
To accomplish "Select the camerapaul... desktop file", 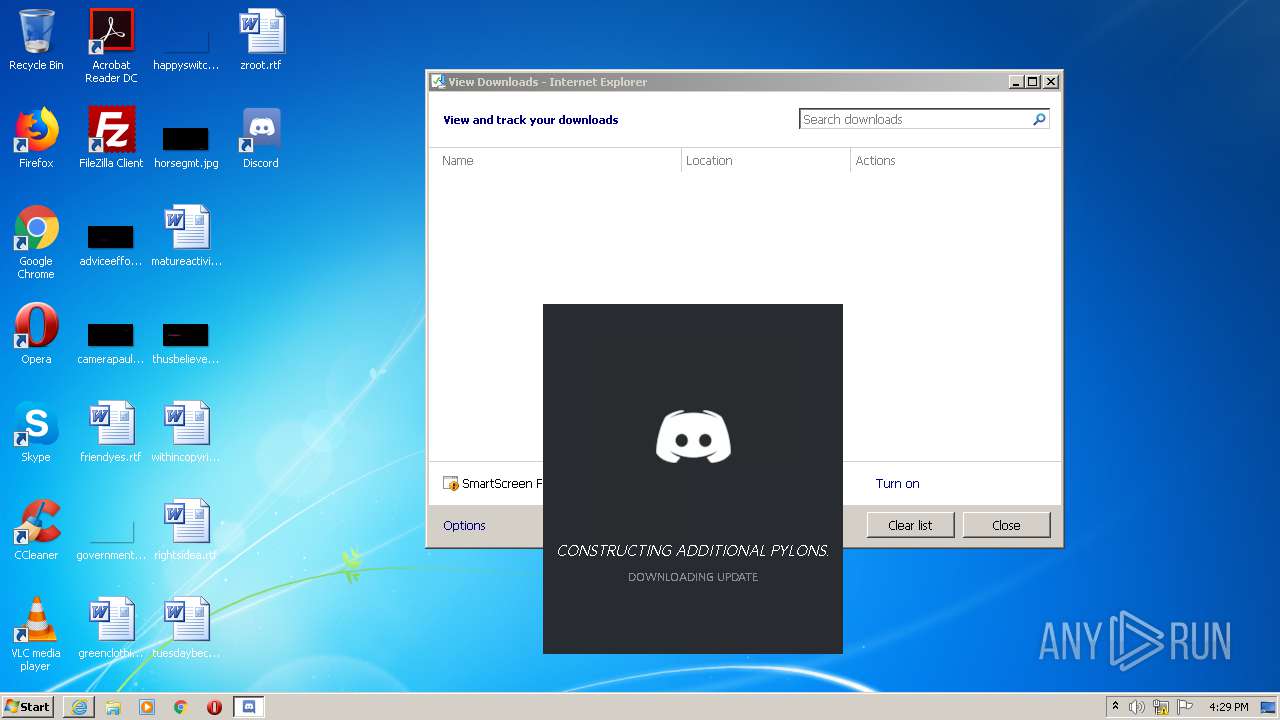I will coord(111,343).
